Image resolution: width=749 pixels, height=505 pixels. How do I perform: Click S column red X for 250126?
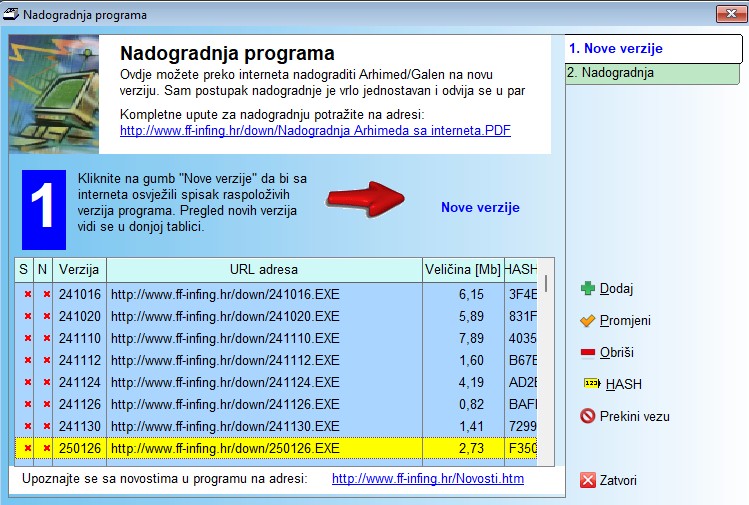point(28,448)
